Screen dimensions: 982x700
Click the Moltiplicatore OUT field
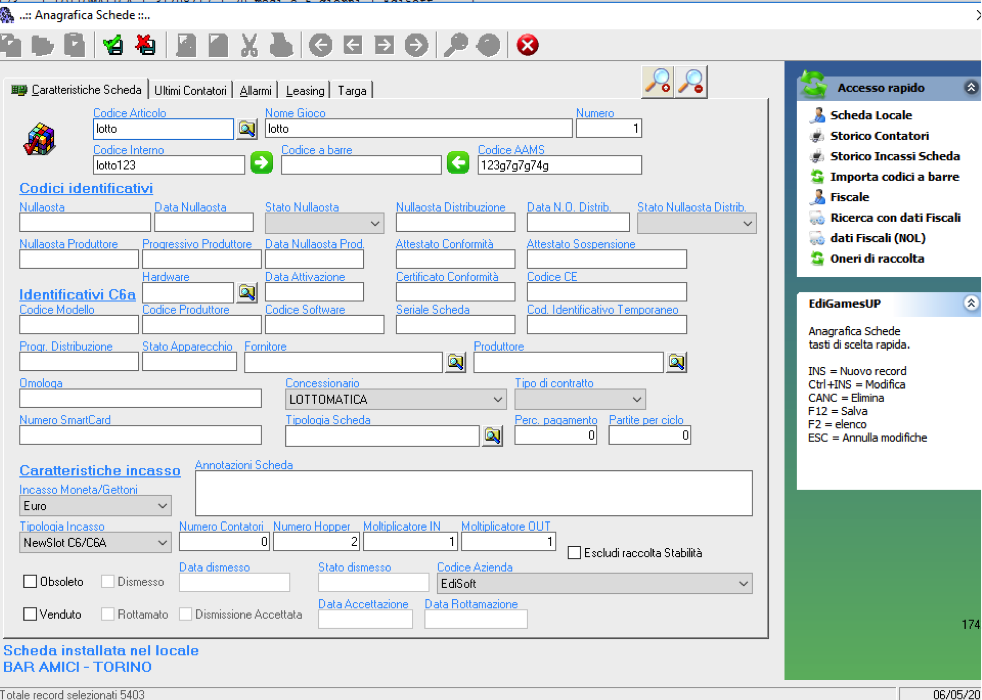[509, 542]
